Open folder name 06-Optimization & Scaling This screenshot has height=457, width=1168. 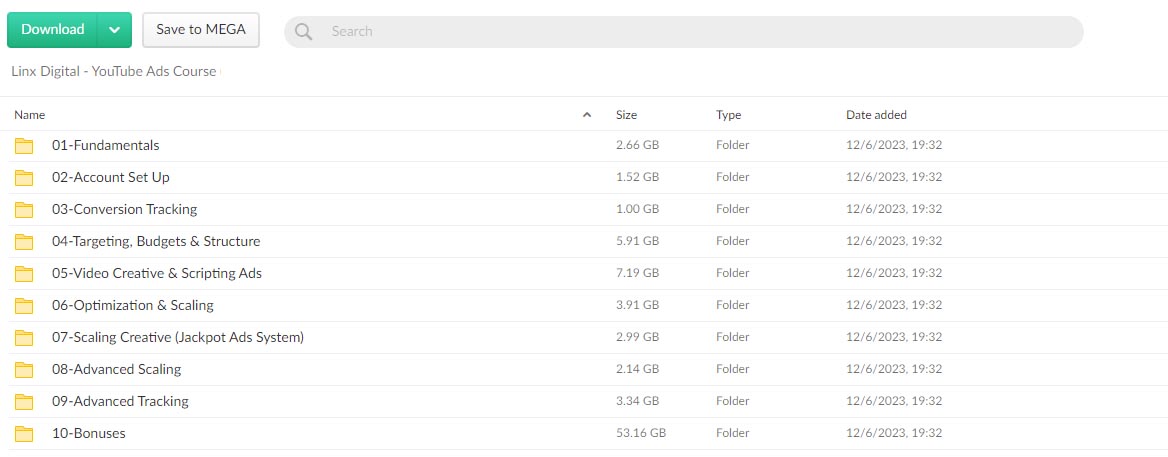pyautogui.click(x=133, y=305)
